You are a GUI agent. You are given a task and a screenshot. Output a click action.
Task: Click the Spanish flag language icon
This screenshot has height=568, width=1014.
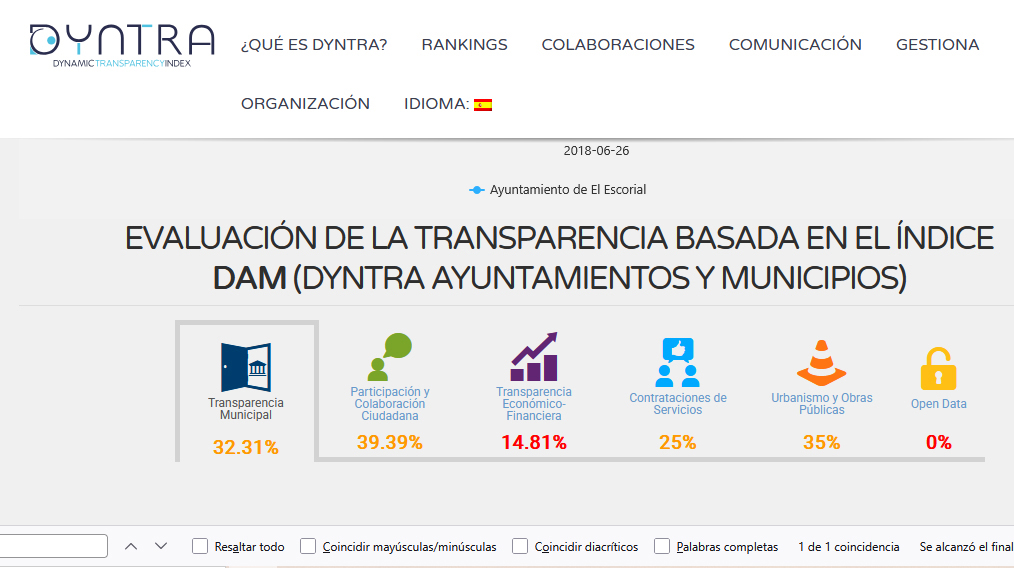[x=483, y=104]
